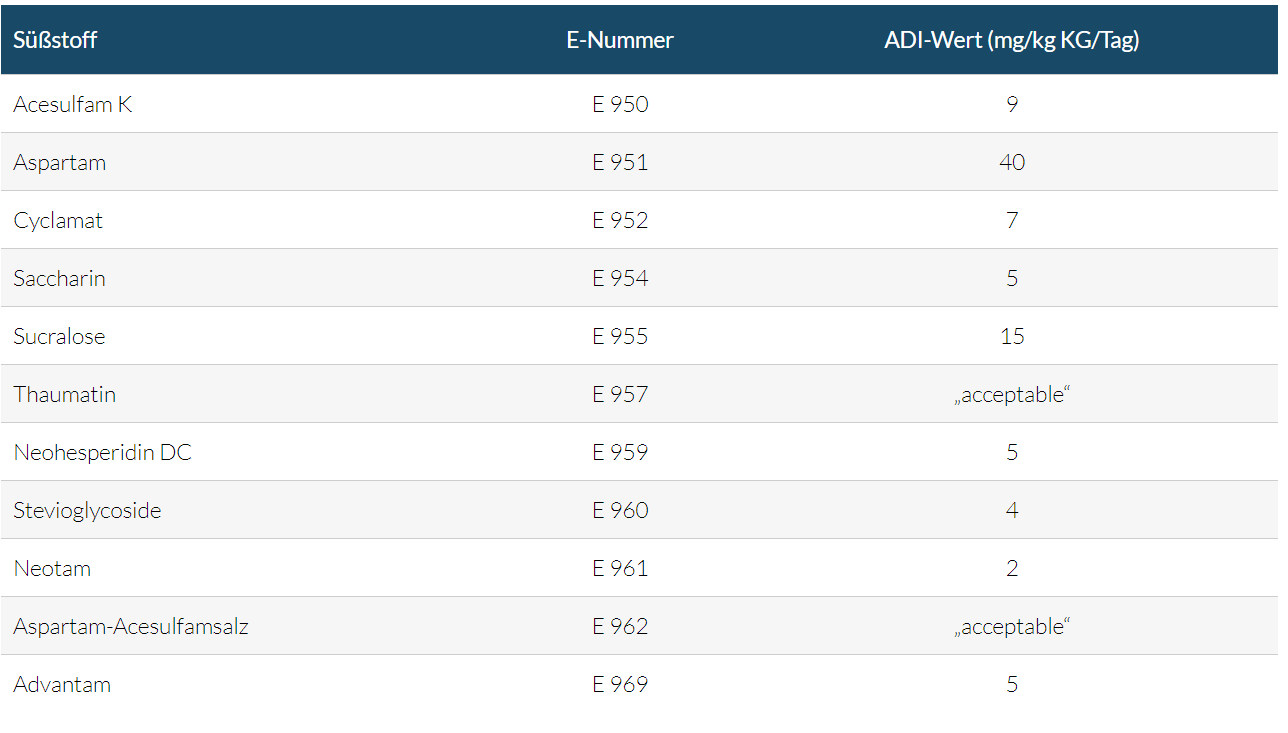Select Saccharin in the table
This screenshot has height=733, width=1288.
[59, 278]
